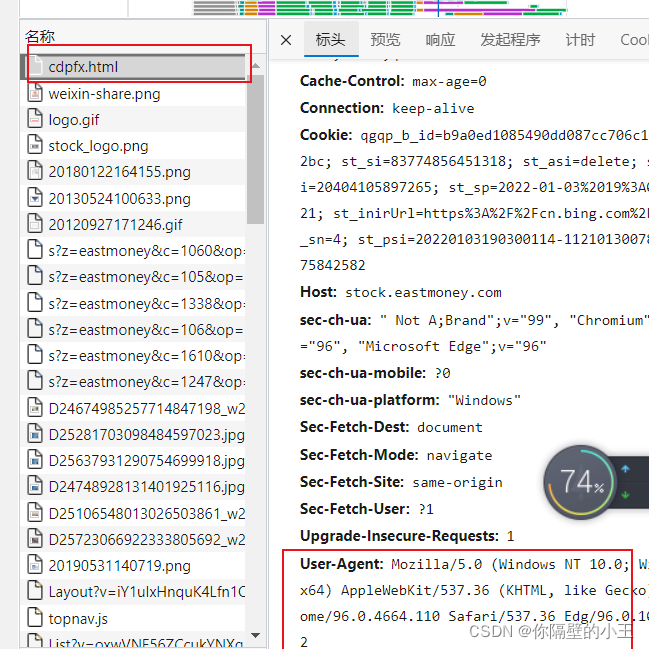Select the weixin-share.png request

(x=133, y=94)
